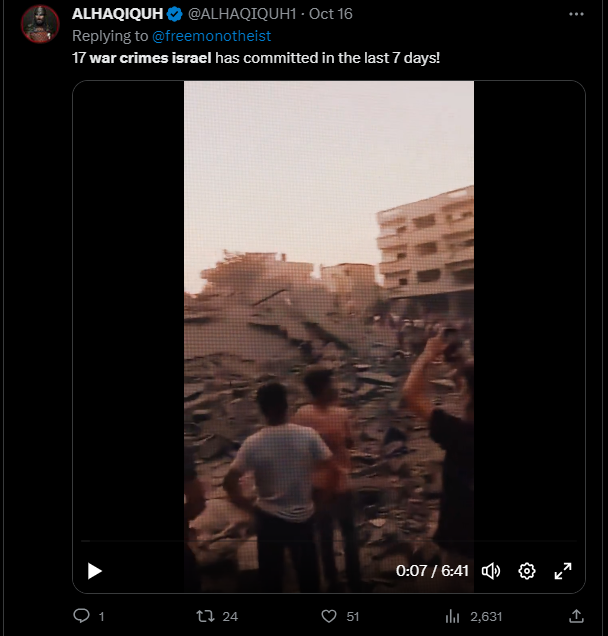
Task: Open video settings gear
Action: (527, 571)
